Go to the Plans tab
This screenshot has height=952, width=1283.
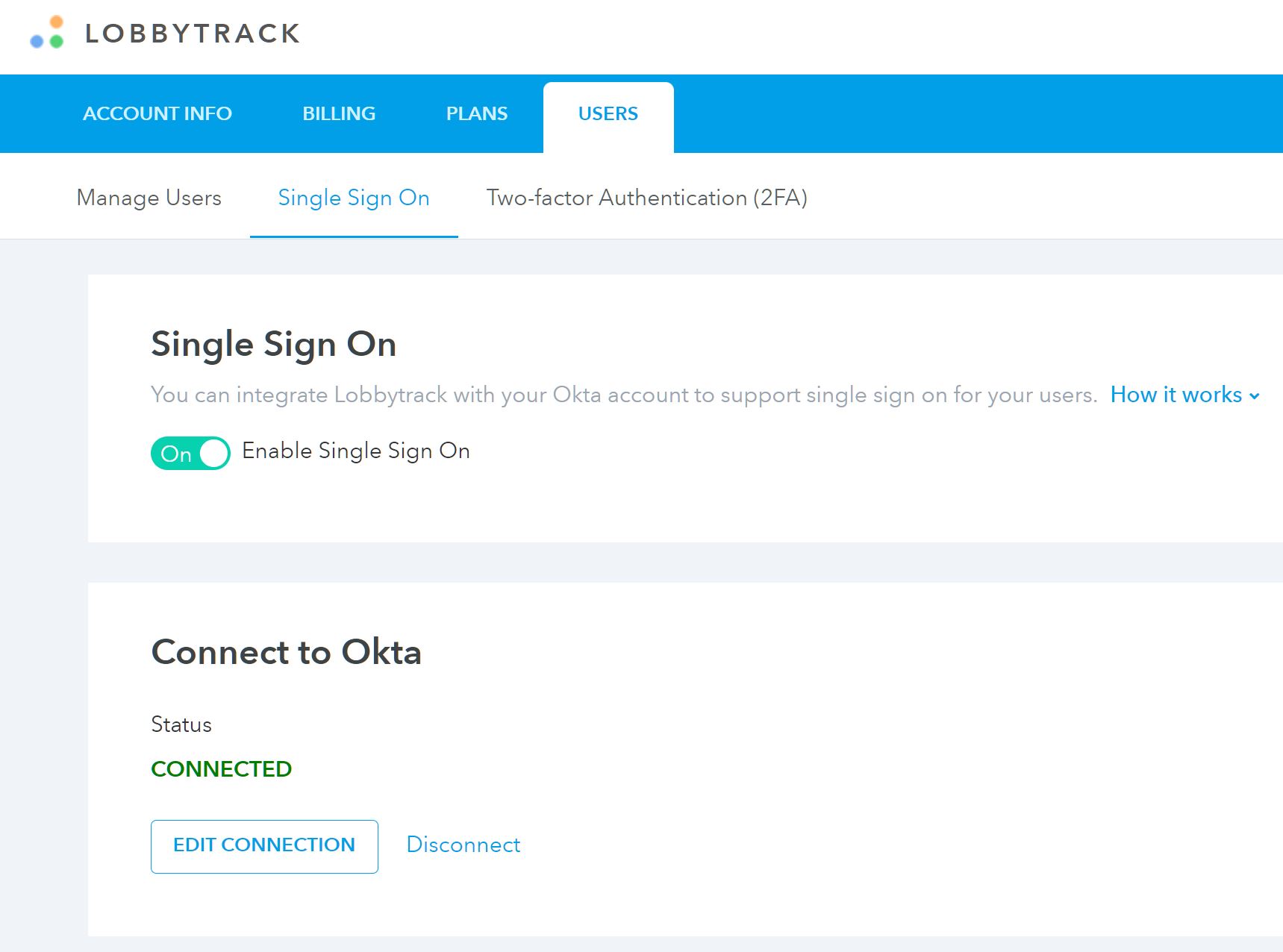click(x=477, y=113)
